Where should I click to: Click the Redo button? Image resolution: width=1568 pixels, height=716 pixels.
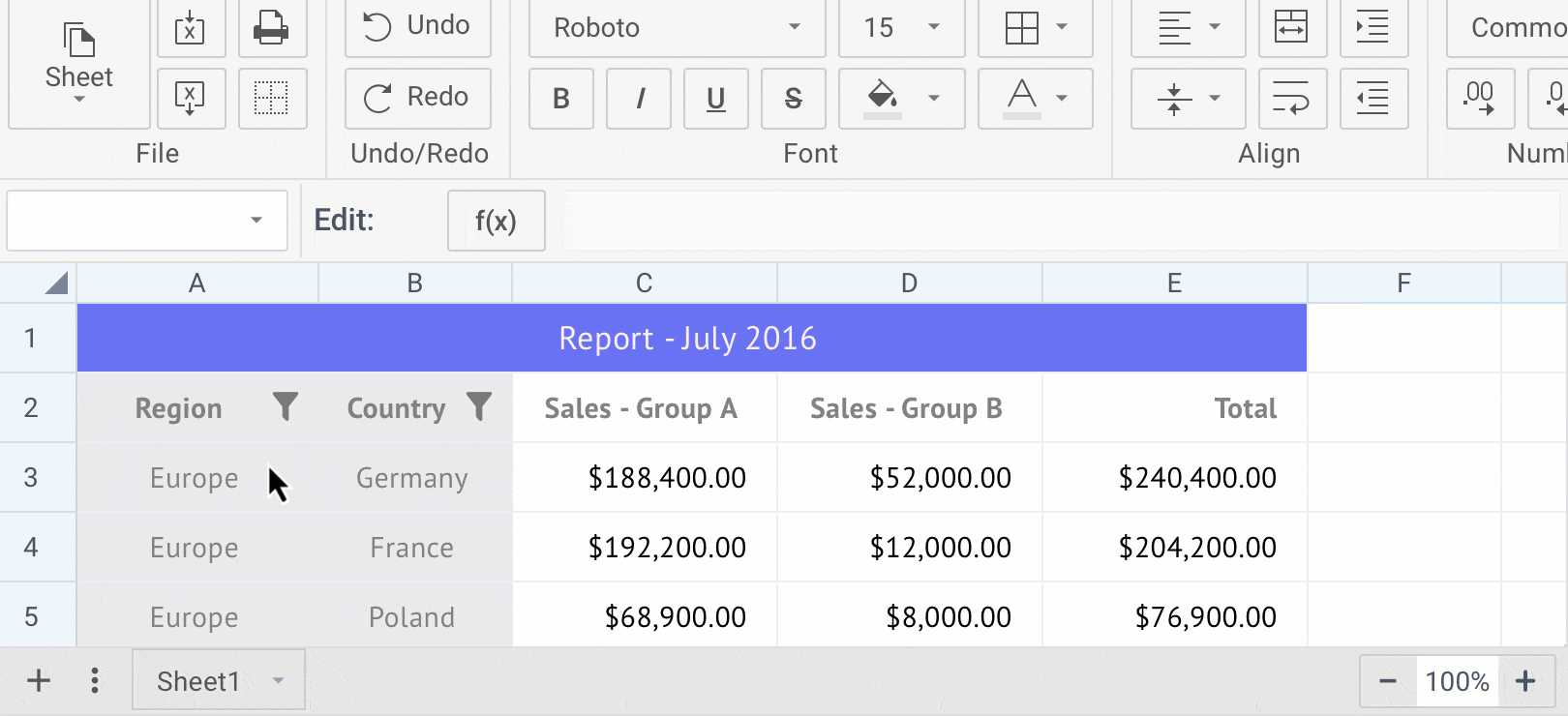(417, 98)
